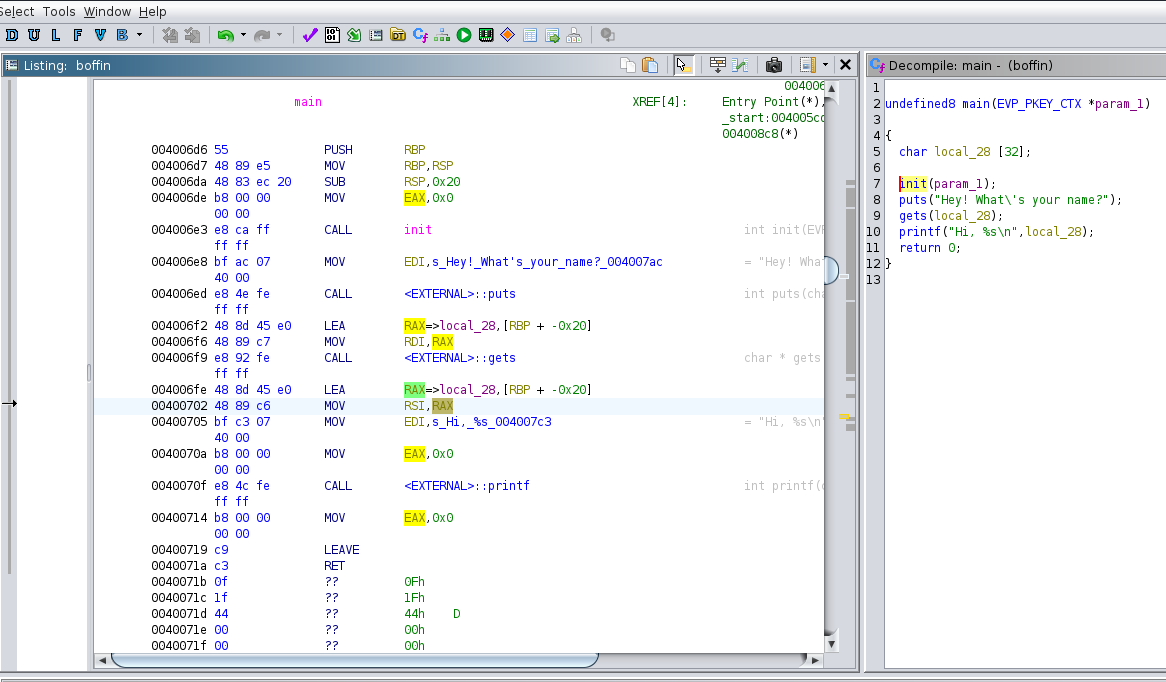Toggle mouse hover popups in Listing
This screenshot has width=1166, height=682.
pos(684,65)
